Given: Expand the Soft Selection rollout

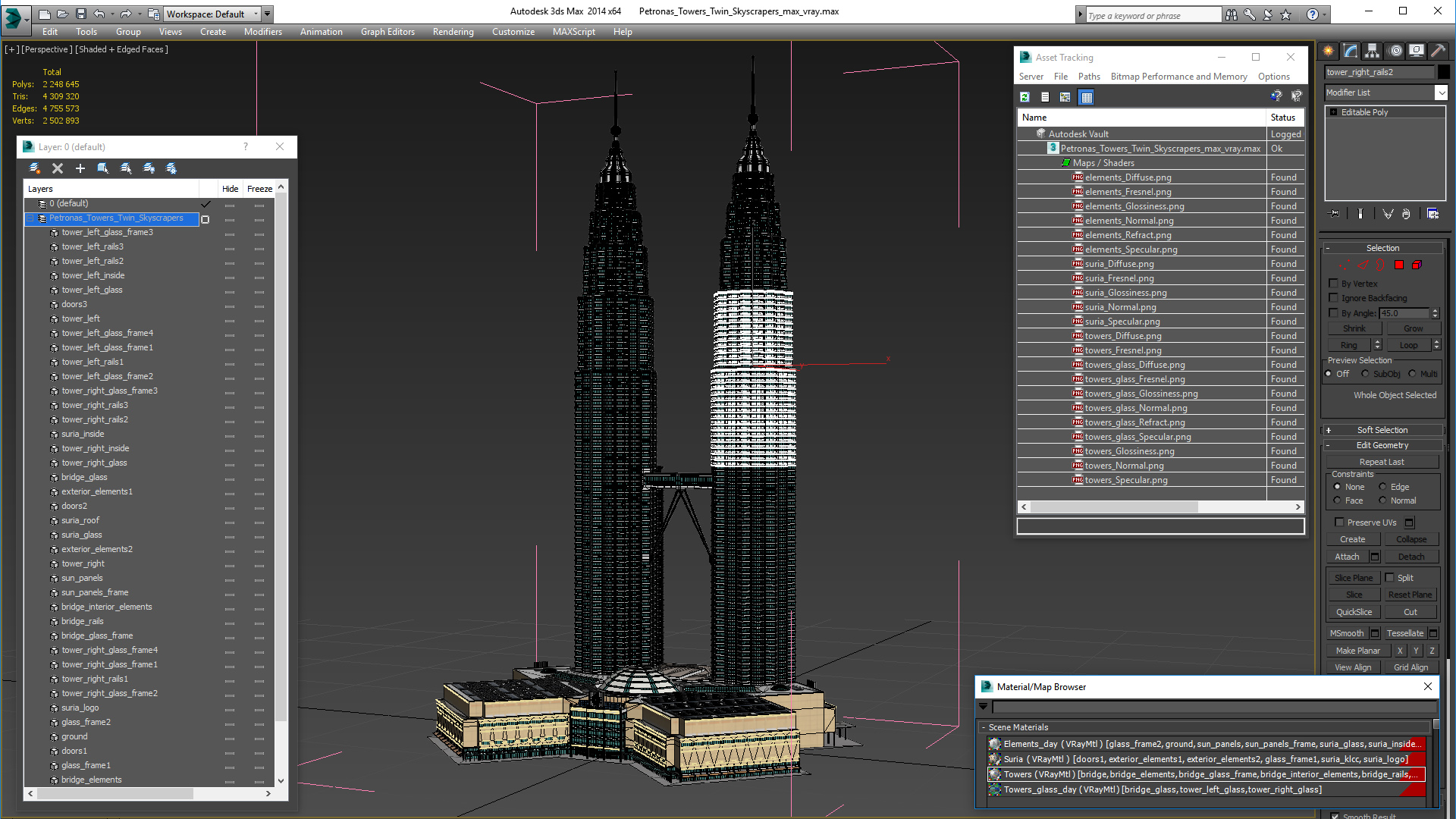Looking at the screenshot, I should click(x=1383, y=430).
